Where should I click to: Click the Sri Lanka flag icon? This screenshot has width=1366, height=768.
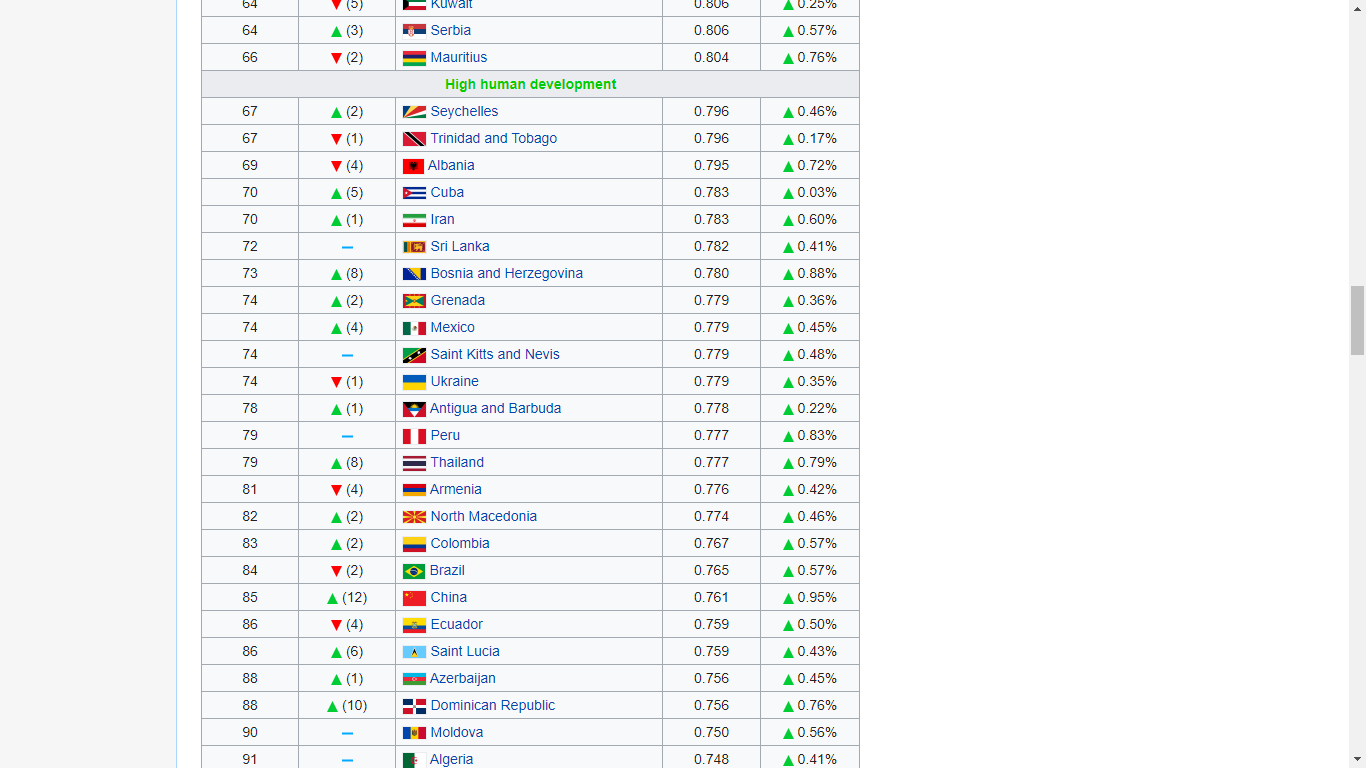click(x=414, y=247)
